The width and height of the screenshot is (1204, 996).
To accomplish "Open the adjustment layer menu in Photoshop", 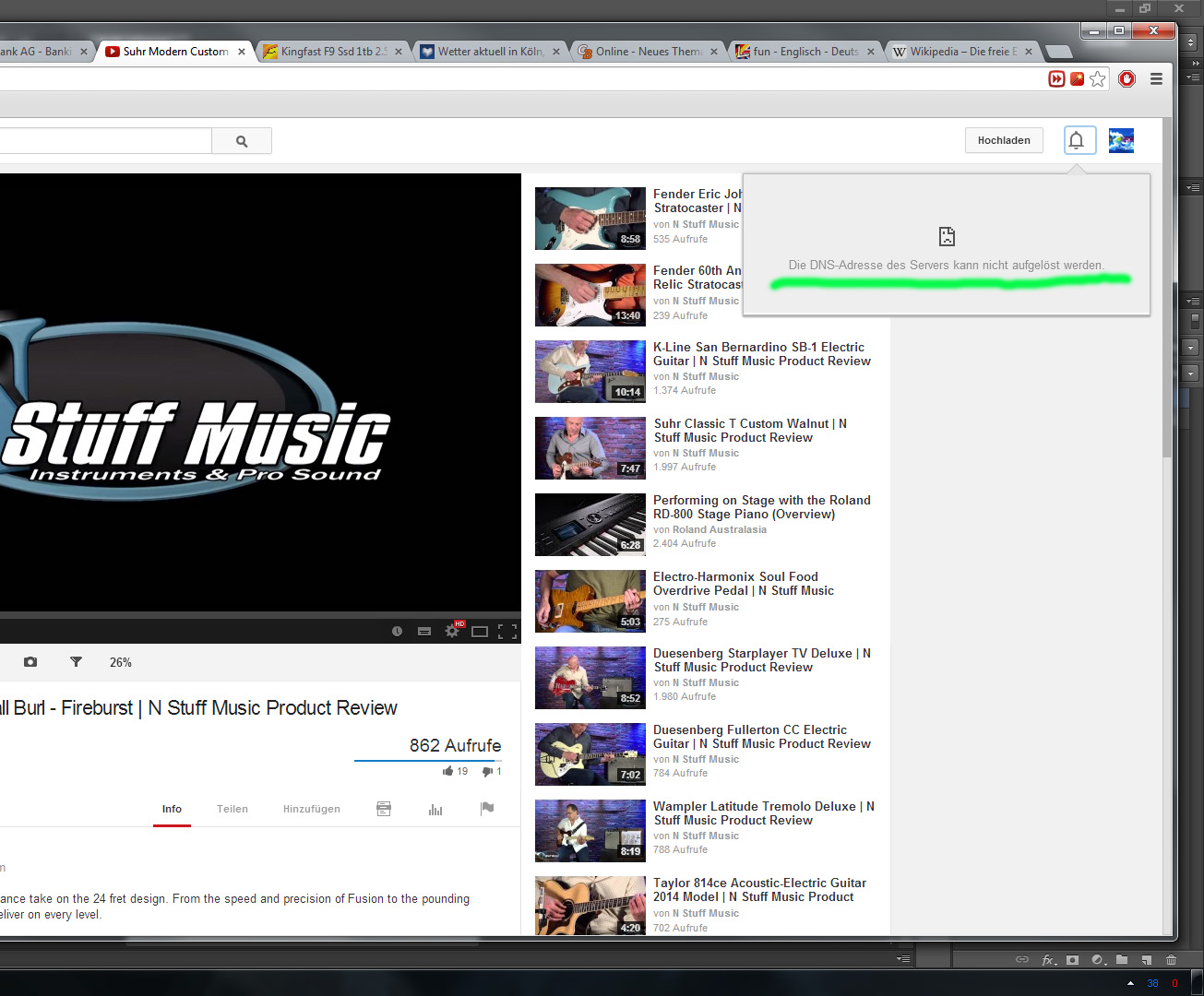I will pyautogui.click(x=1098, y=960).
